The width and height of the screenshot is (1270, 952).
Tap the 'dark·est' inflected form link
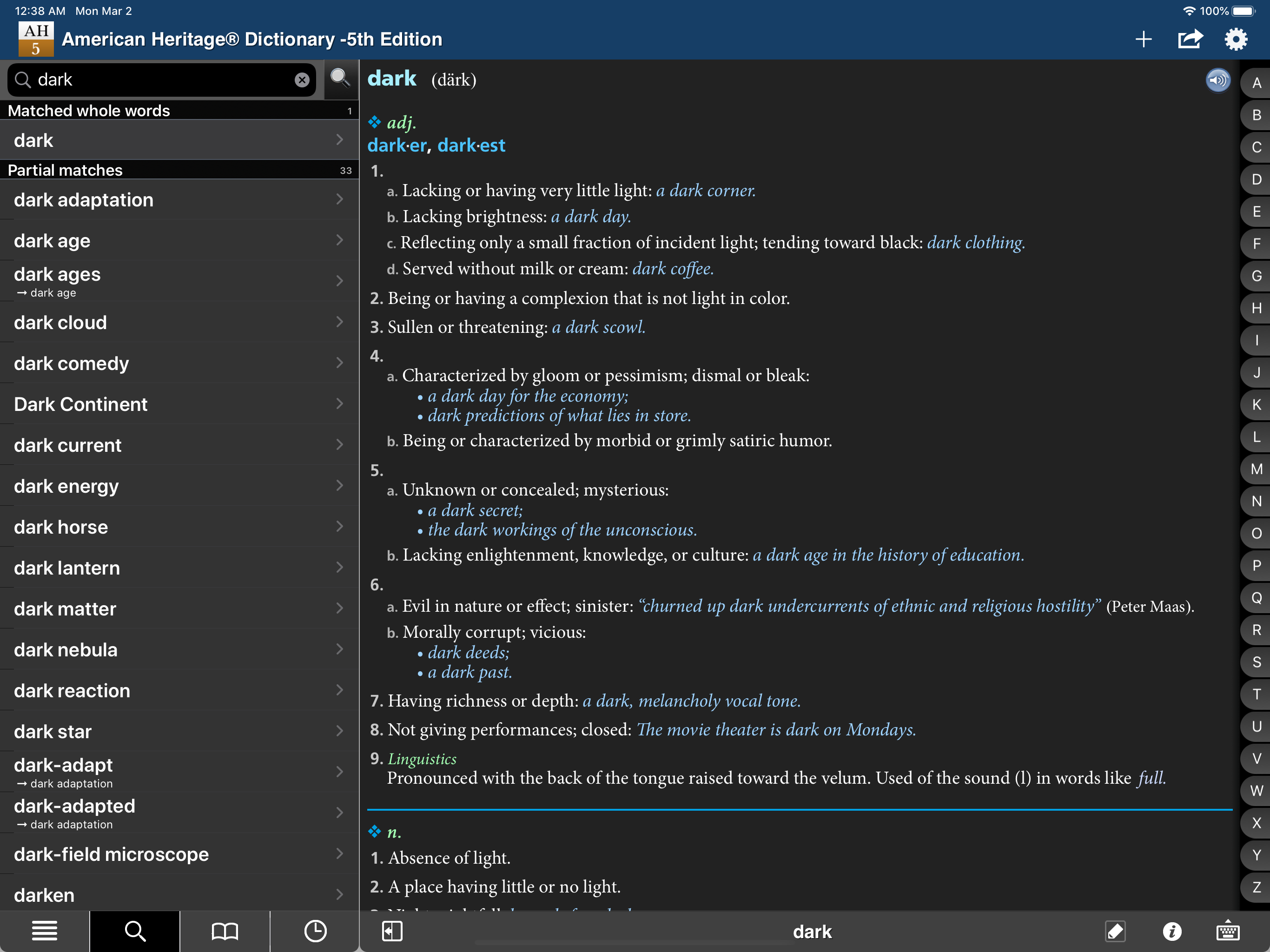click(x=471, y=145)
